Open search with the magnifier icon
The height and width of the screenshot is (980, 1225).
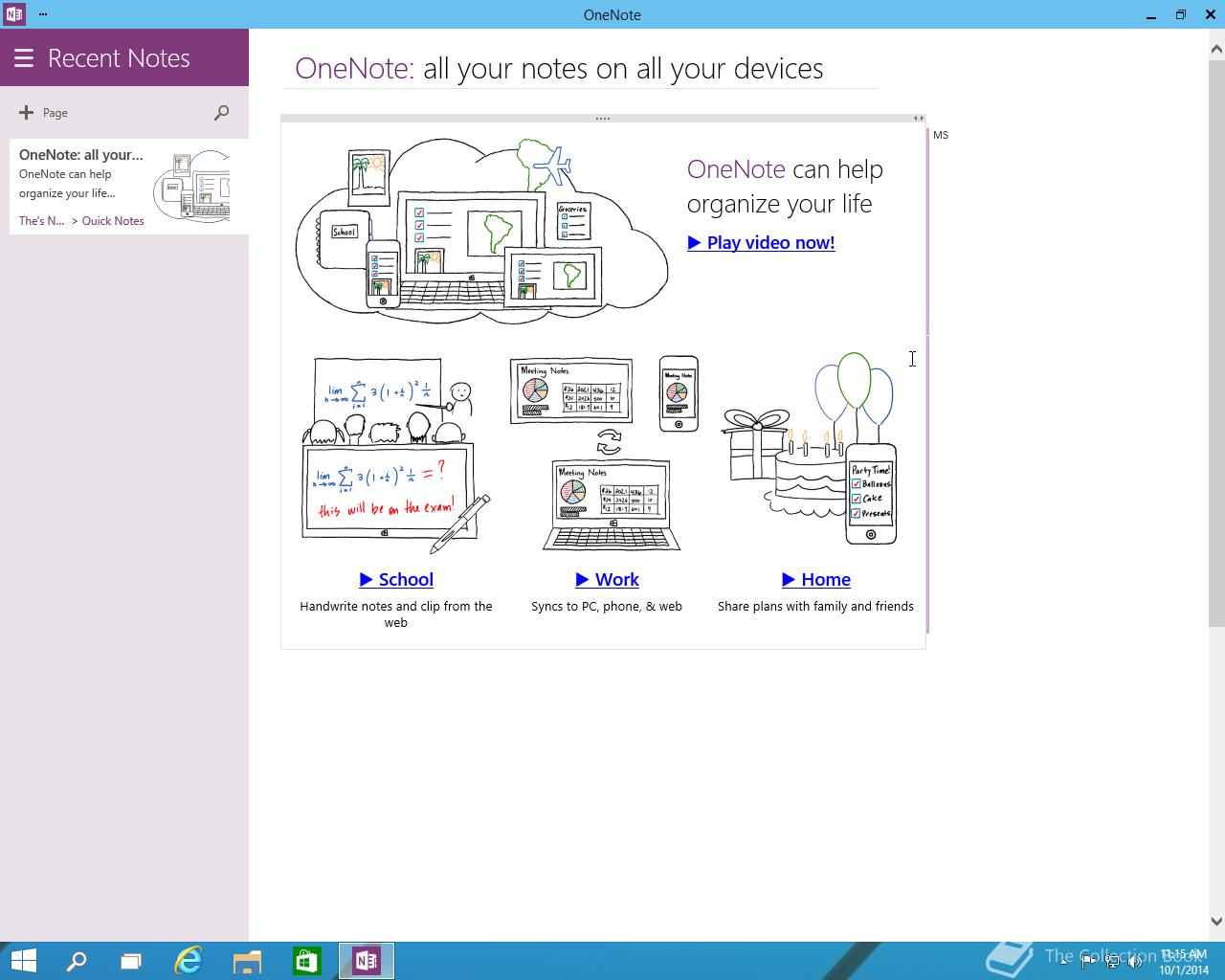[x=221, y=113]
